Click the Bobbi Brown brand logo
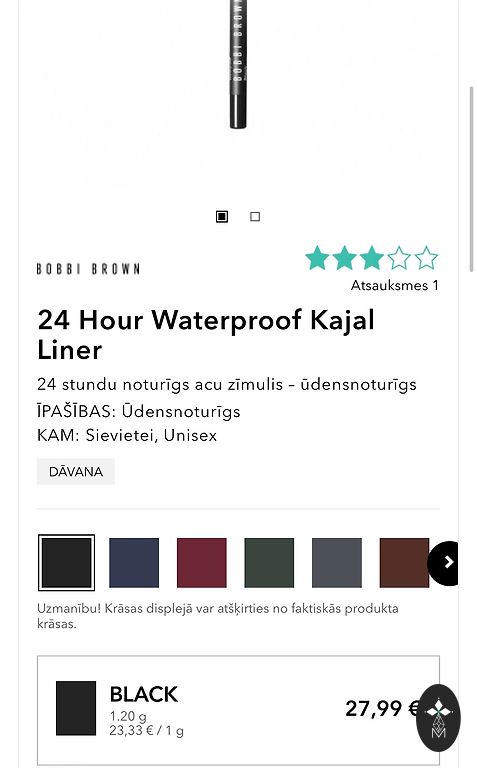Viewport: 477px width, 768px height. [89, 269]
